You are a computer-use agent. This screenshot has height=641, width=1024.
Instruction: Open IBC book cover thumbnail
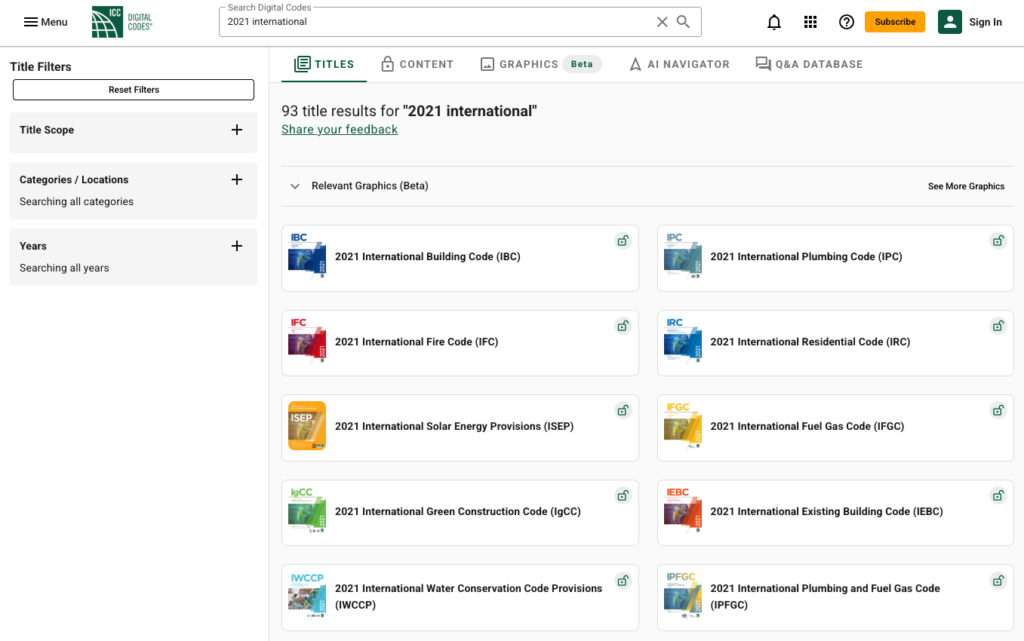tap(307, 256)
